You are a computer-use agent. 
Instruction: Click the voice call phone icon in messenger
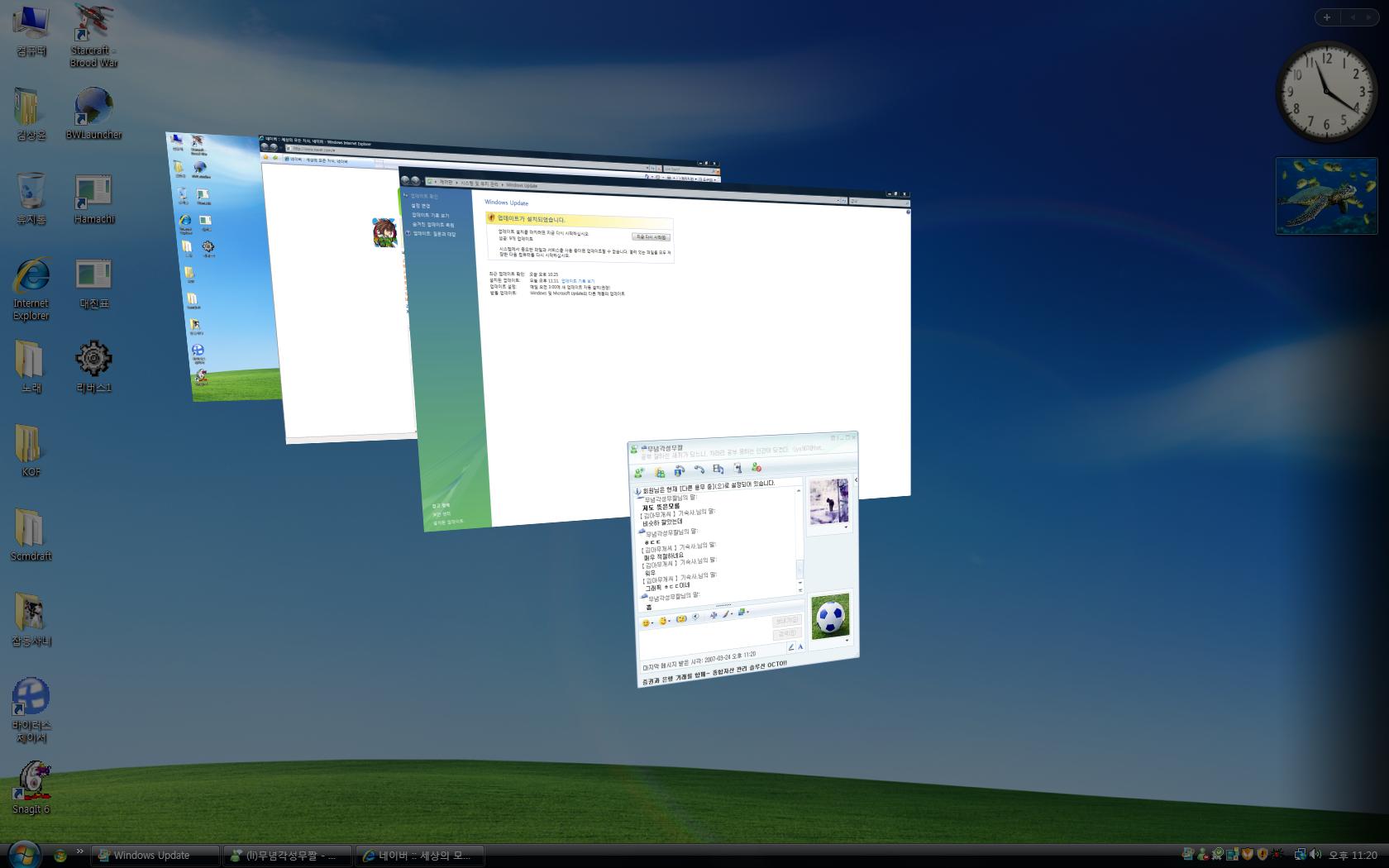point(699,470)
